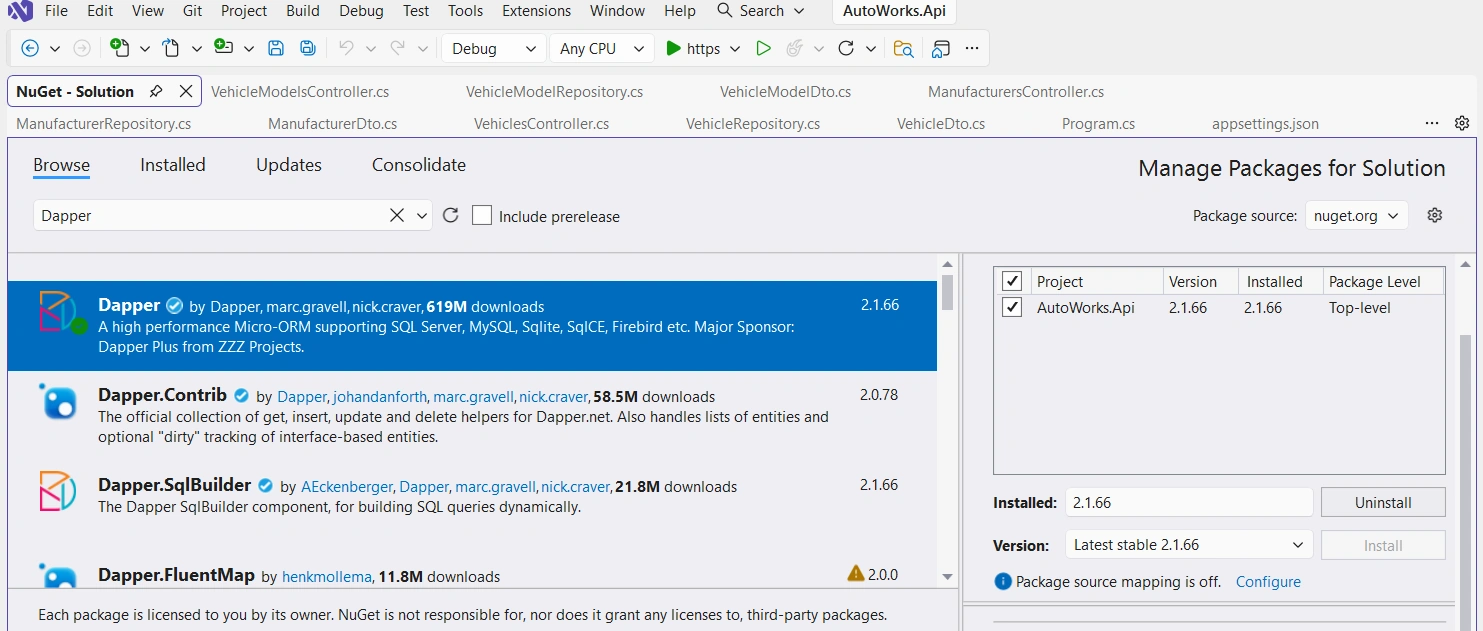Click the AutoWorks.Api solution name button
1483x631 pixels.
[x=894, y=12]
